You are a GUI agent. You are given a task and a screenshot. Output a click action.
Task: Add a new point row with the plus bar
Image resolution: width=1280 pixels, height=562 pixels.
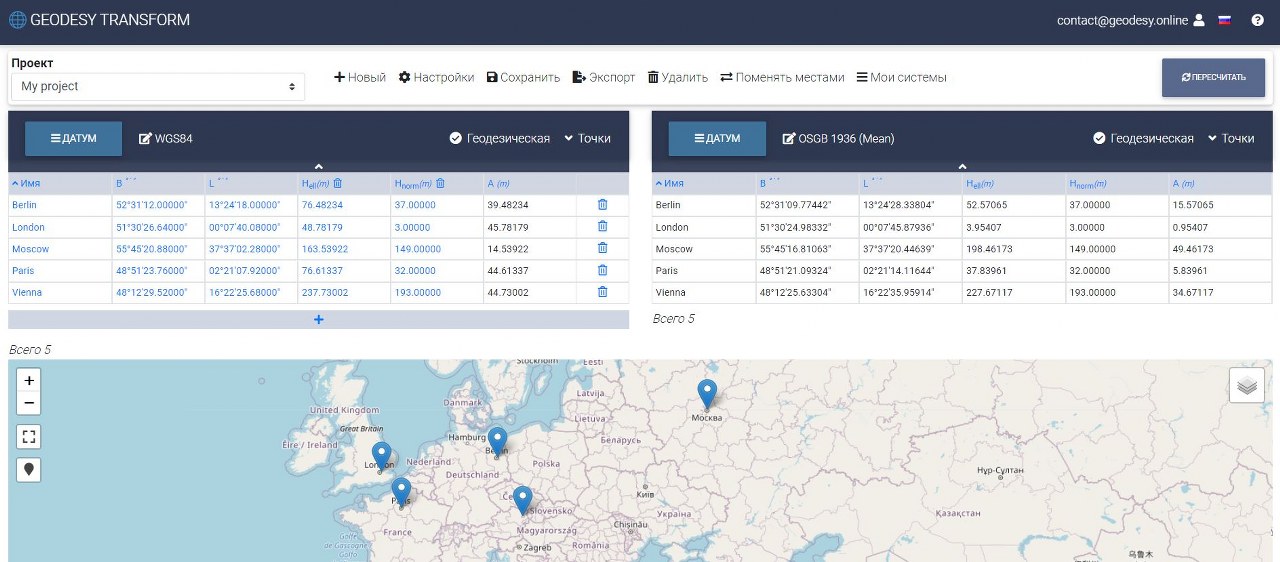(319, 319)
